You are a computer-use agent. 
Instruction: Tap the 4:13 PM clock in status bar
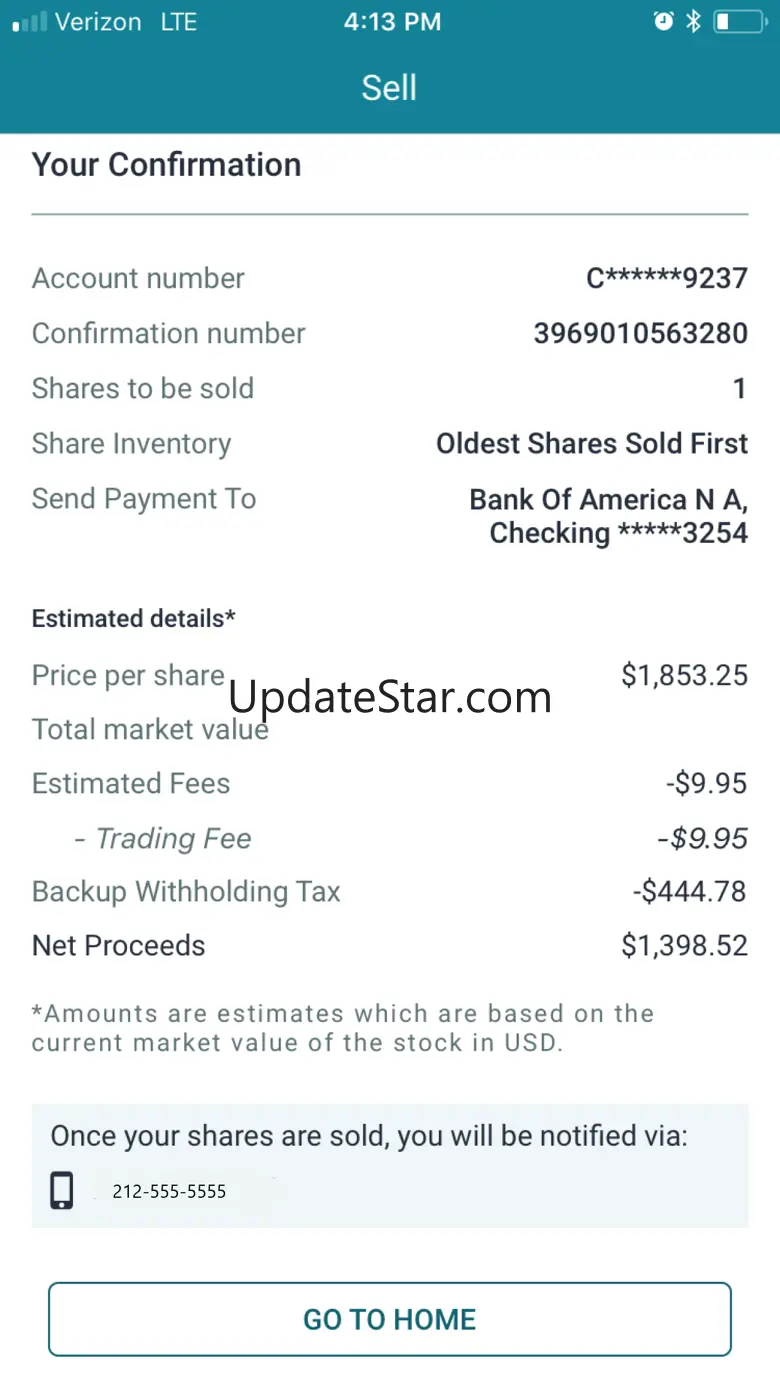coord(392,22)
